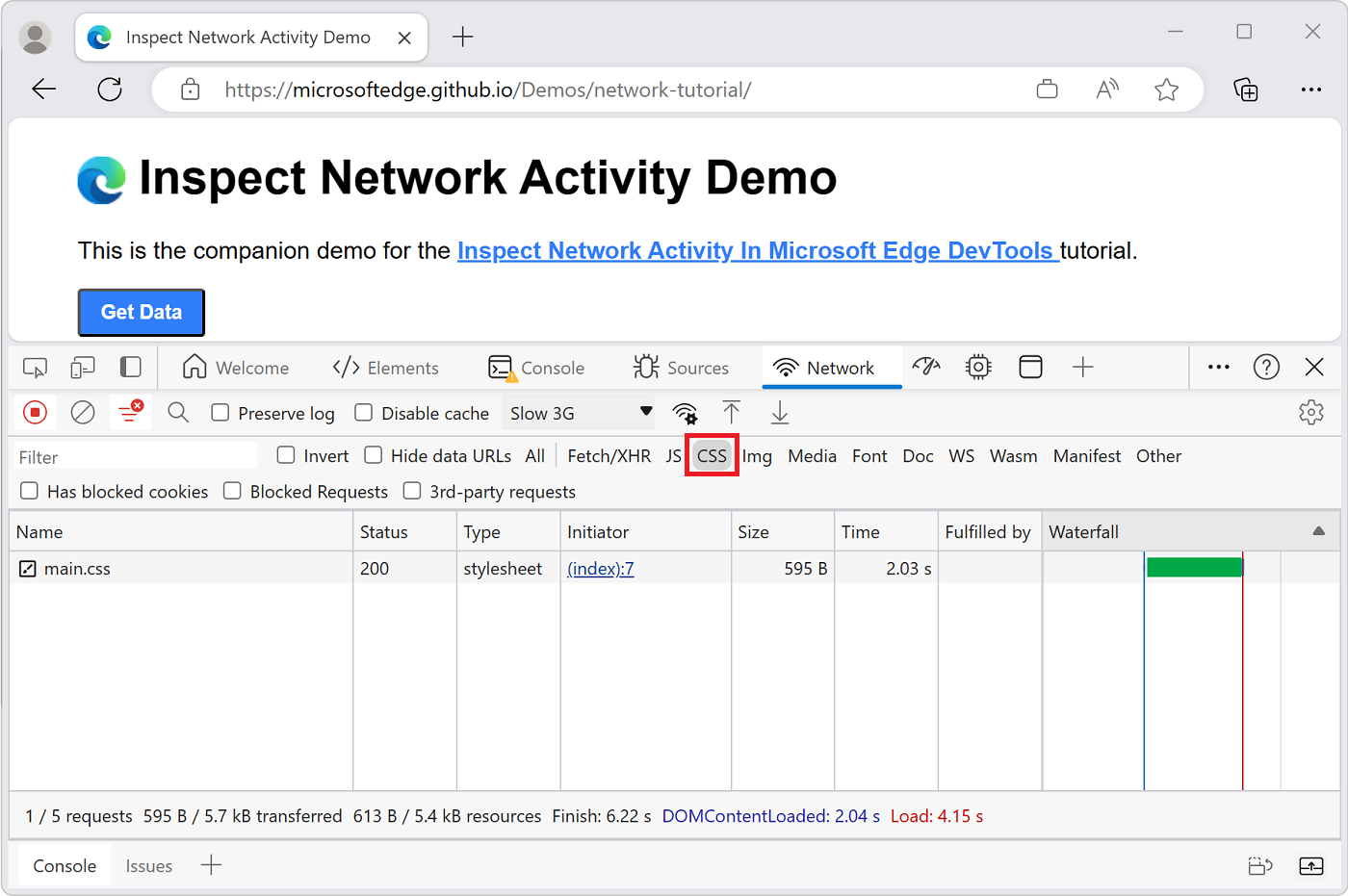Open the Slow 3G throttling dropdown
Image resolution: width=1348 pixels, height=896 pixels.
point(578,412)
